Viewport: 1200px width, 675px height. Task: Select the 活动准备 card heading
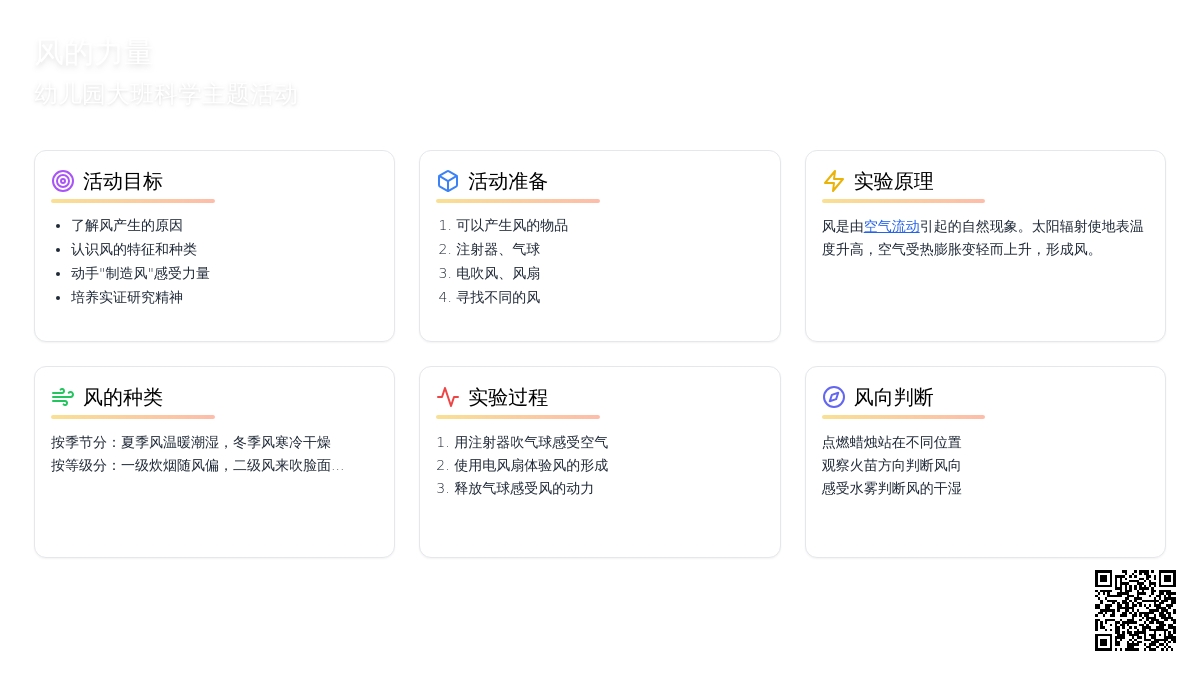[508, 181]
